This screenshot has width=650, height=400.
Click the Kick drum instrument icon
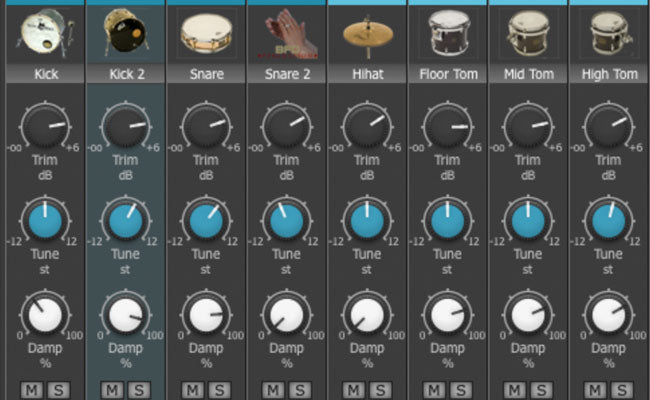43,34
